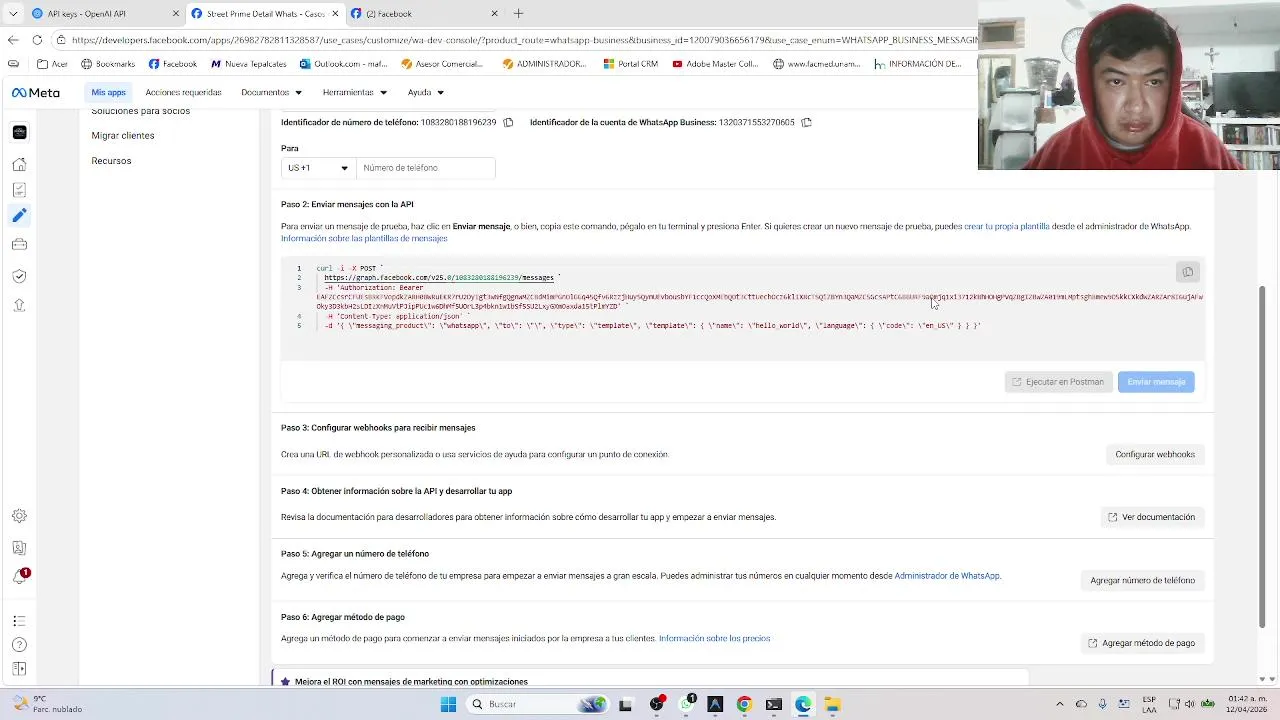Click the Configurar webhooks button
The image size is (1280, 720).
pos(1155,454)
